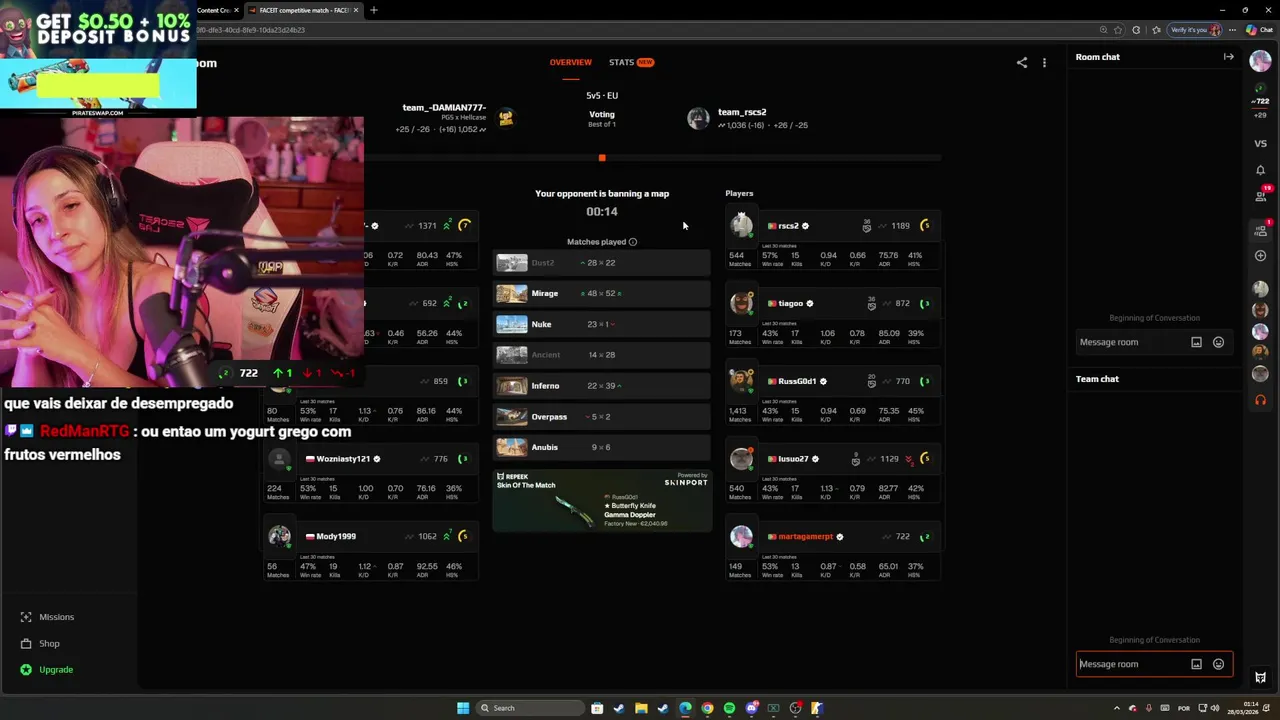Image resolution: width=1280 pixels, height=720 pixels.
Task: Click team_rscs2 team name
Action: click(742, 112)
